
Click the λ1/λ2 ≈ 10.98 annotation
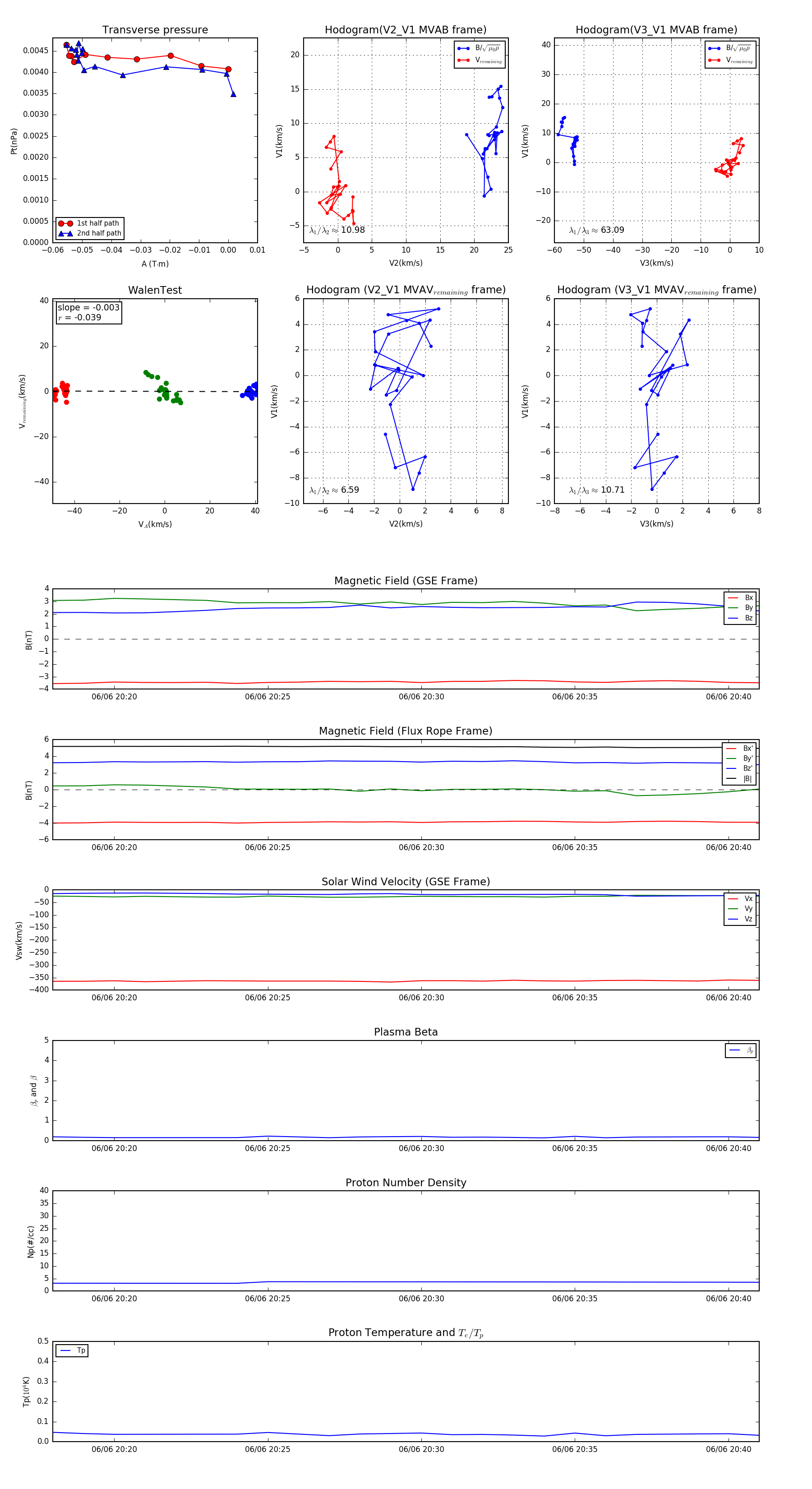tap(337, 230)
